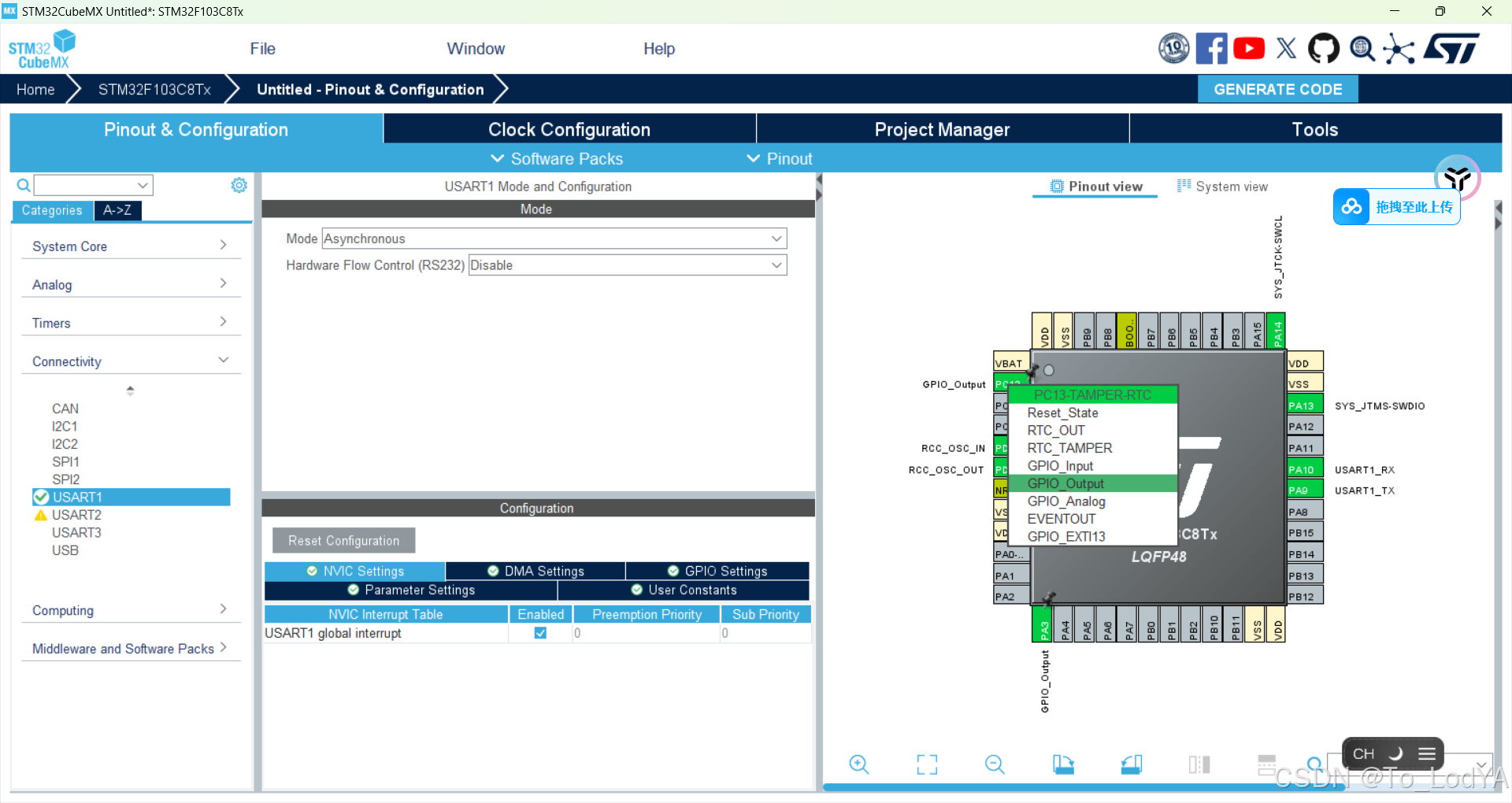Click the PA9 pin on the chip
Viewport: 1512px width, 803px height.
[1304, 490]
